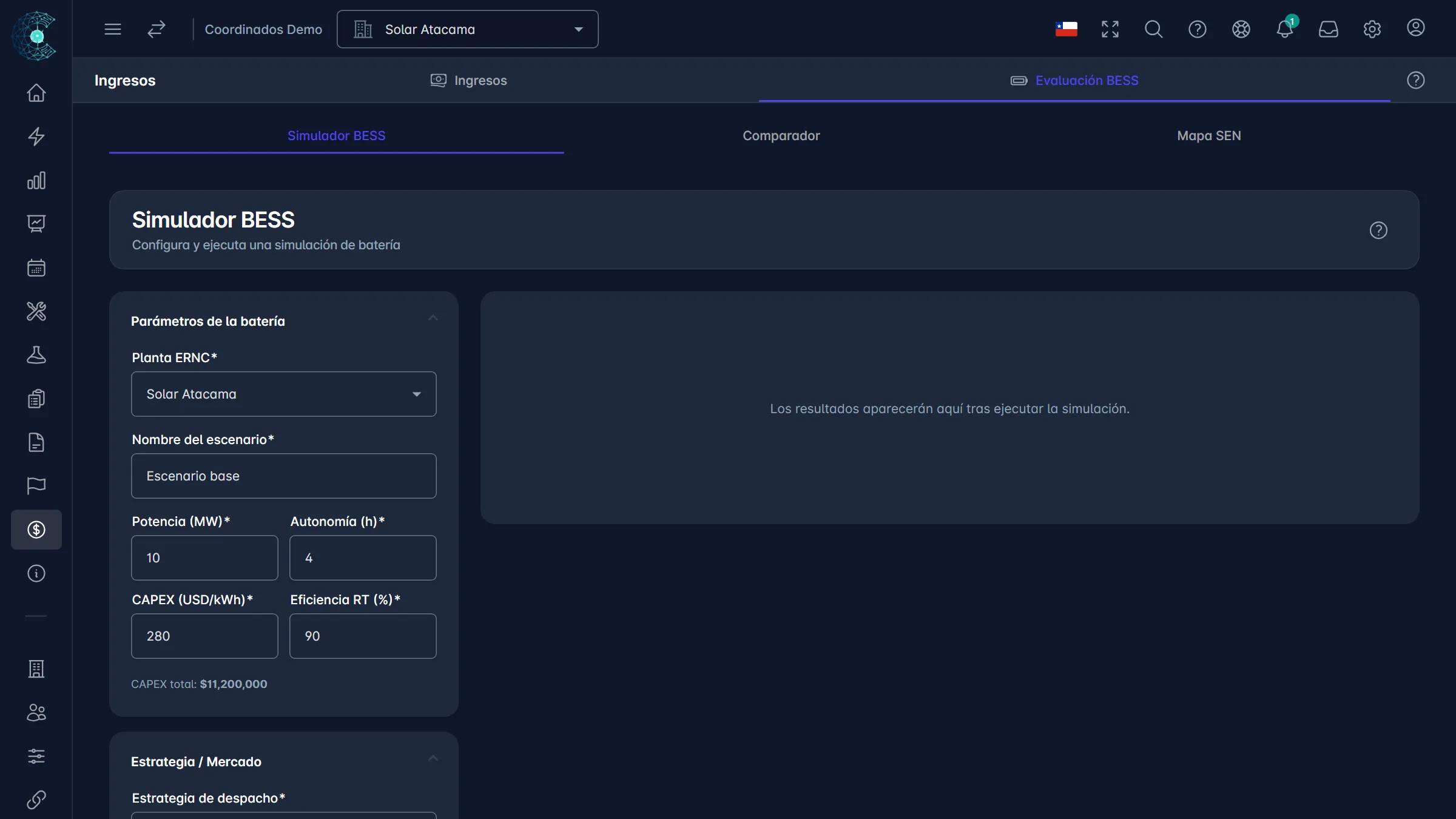The image size is (1456, 819).
Task: Collapse the Estrategia / Mercado section
Action: click(x=433, y=759)
